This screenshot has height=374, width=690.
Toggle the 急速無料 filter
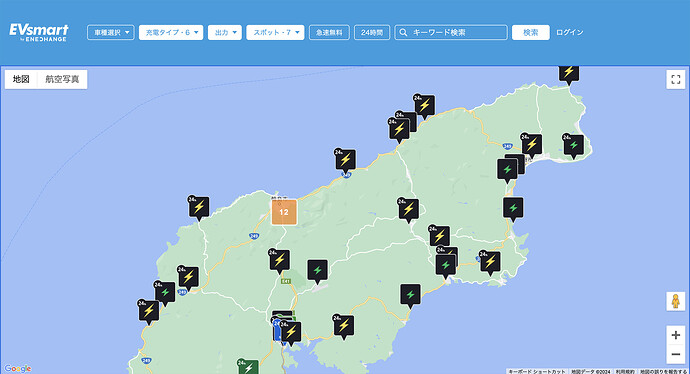point(329,33)
